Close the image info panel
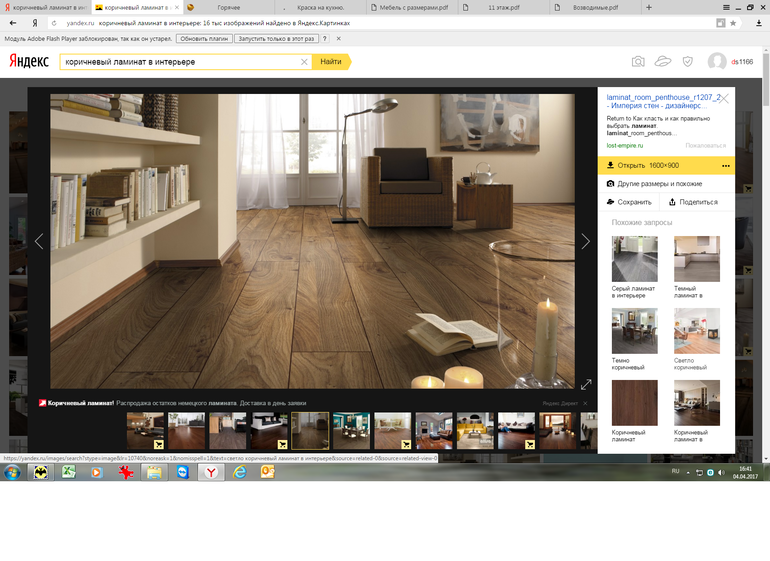 [x=725, y=98]
